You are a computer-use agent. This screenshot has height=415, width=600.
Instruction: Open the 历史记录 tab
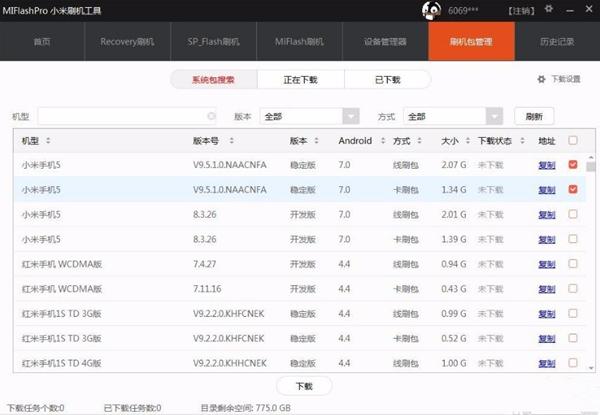[557, 41]
